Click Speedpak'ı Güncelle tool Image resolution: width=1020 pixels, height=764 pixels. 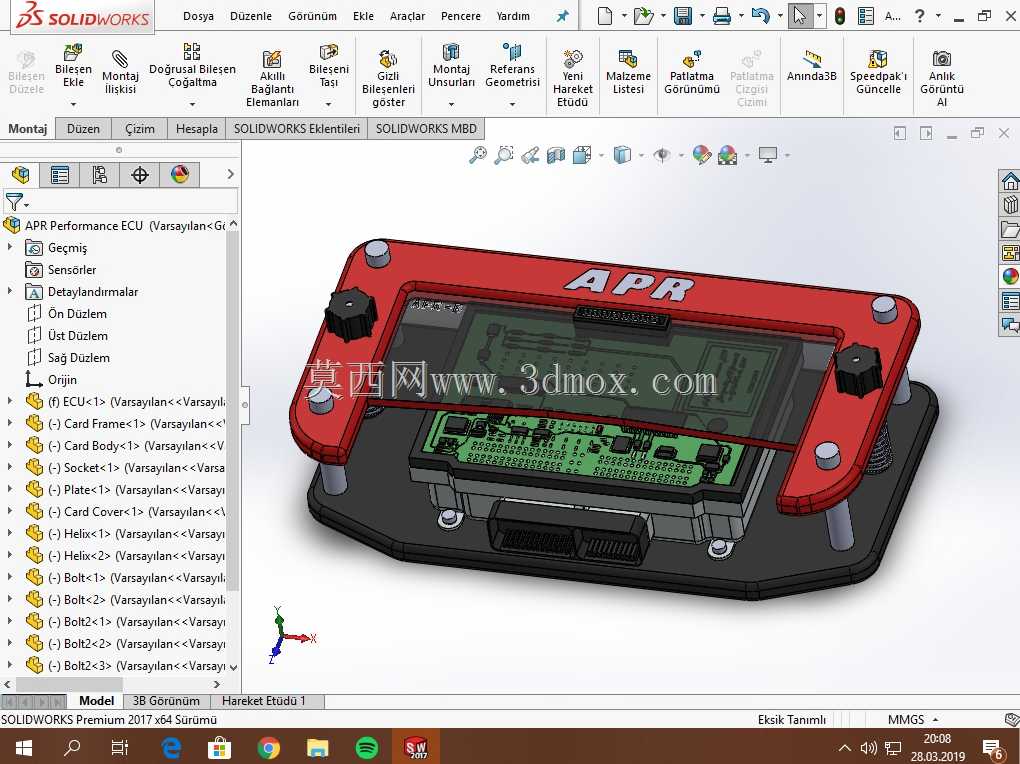878,72
